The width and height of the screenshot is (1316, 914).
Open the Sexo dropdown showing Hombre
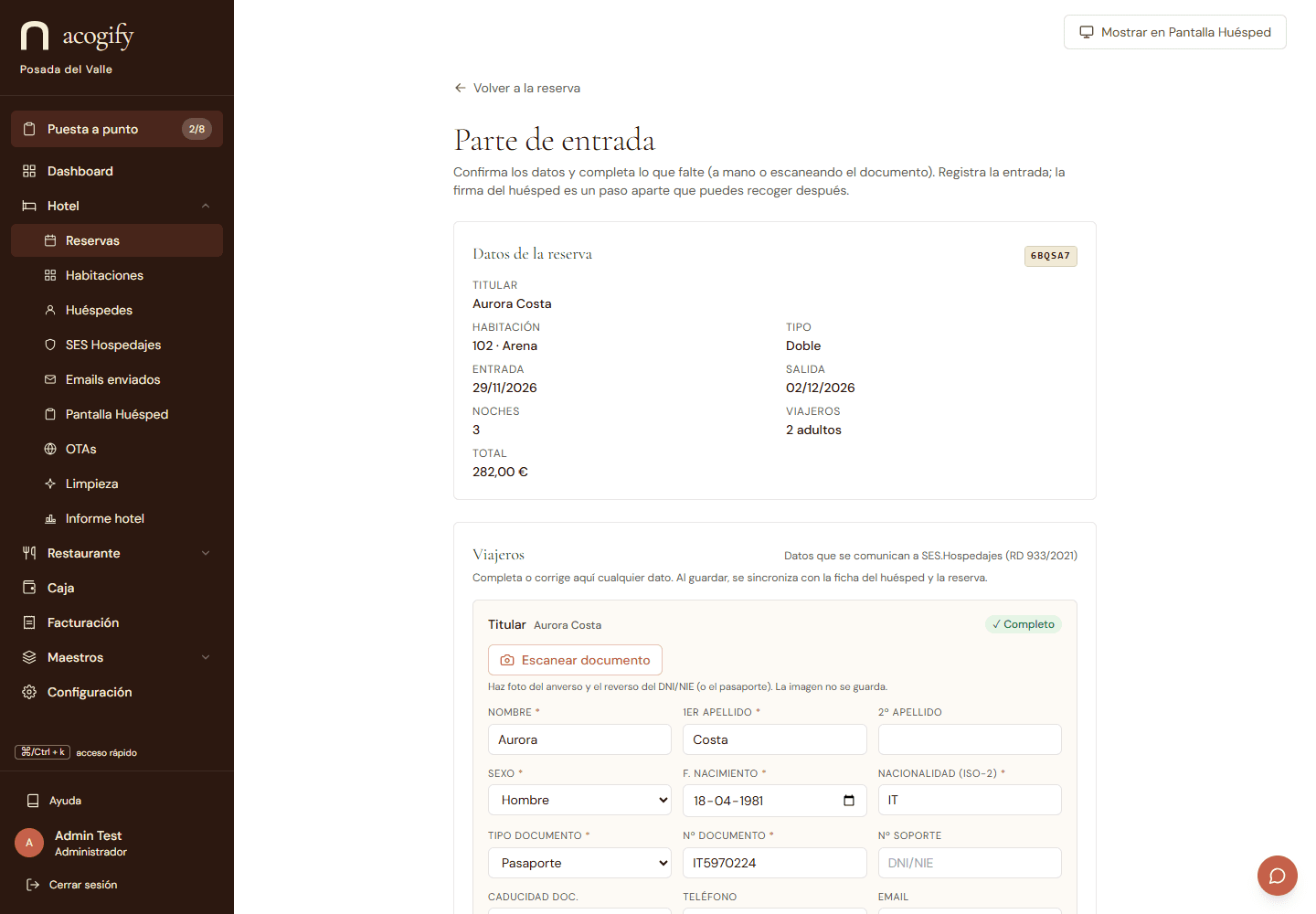[579, 800]
